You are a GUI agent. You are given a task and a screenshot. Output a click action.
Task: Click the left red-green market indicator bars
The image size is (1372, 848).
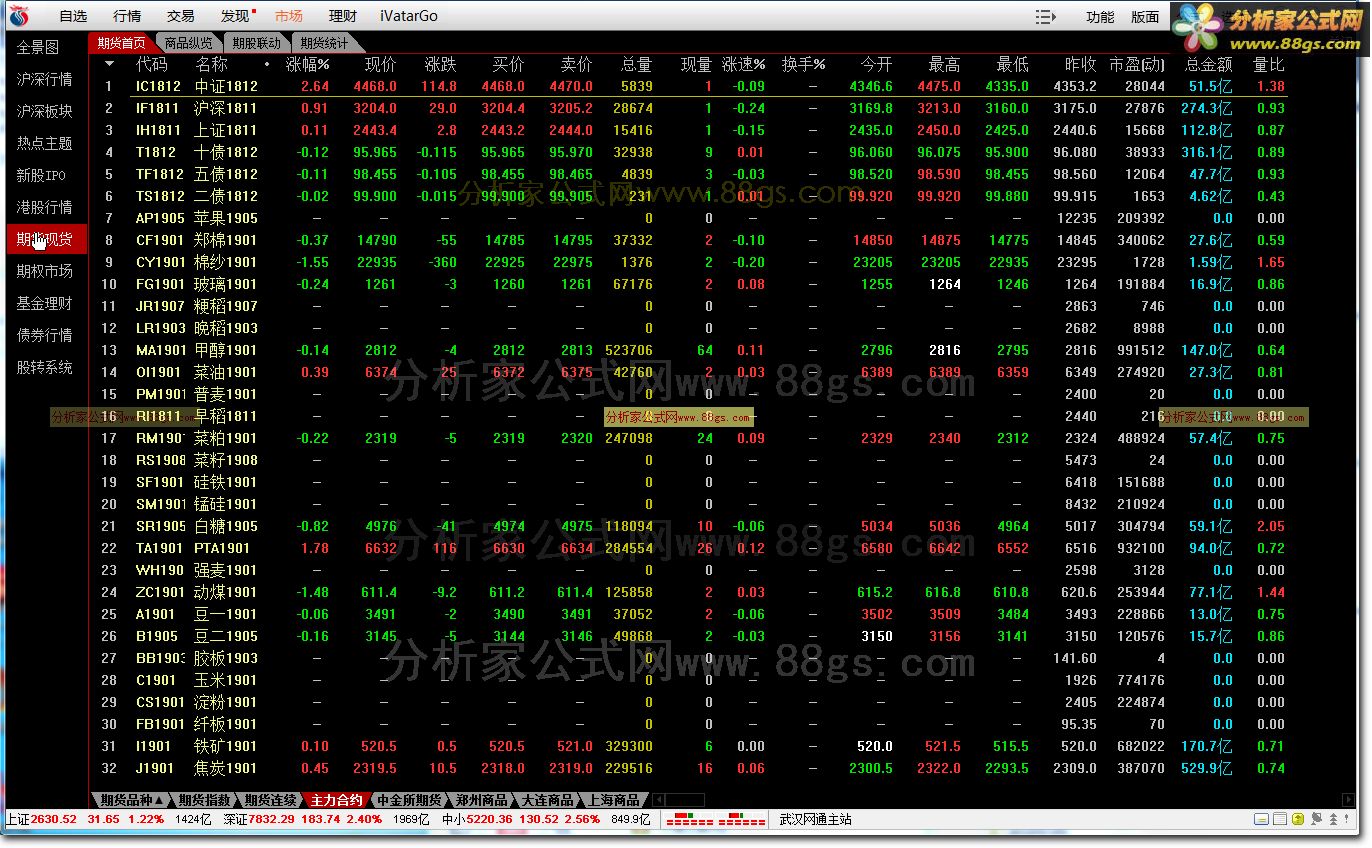coord(689,819)
